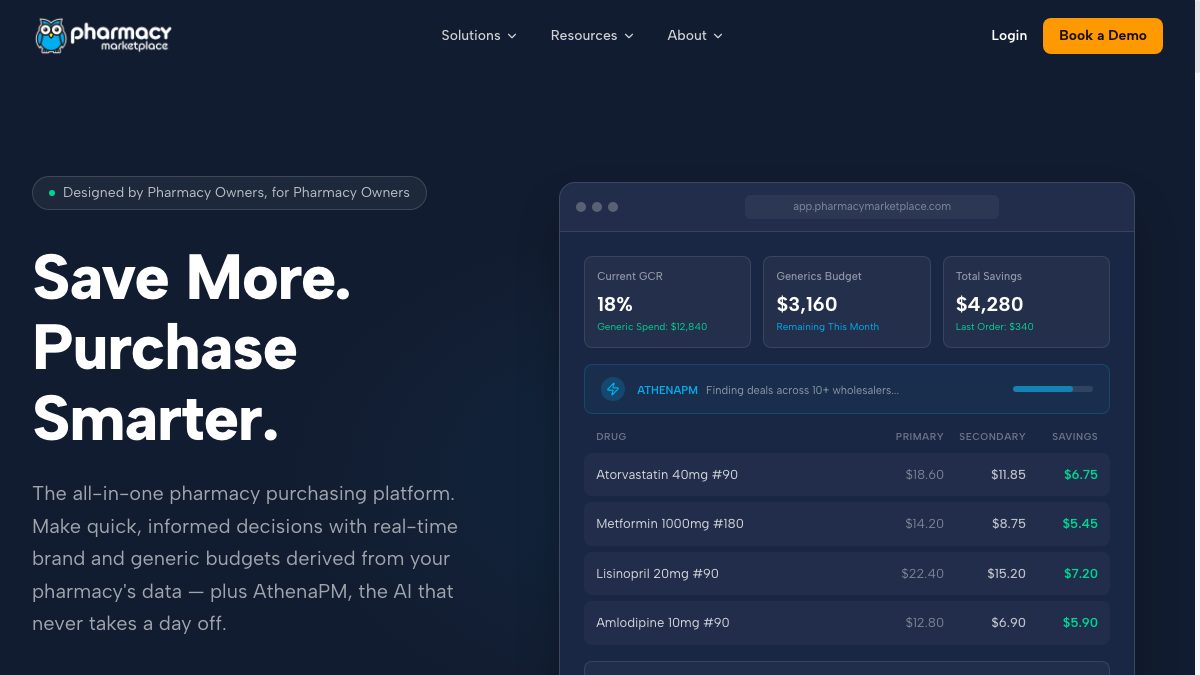The height and width of the screenshot is (675, 1200).
Task: Click the Designed by Pharmacy Owners badge
Action: coord(229,193)
